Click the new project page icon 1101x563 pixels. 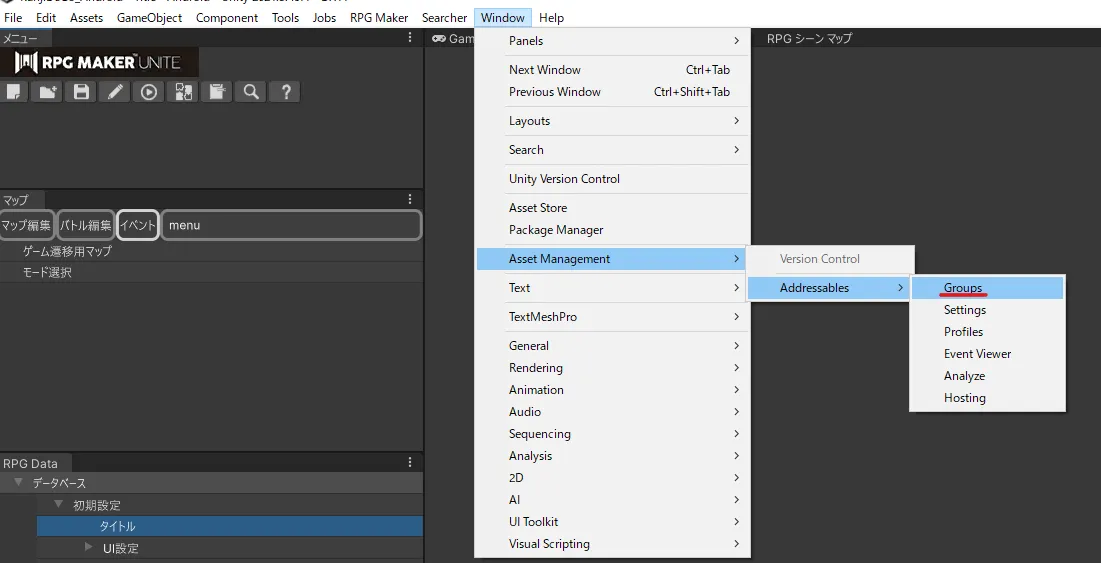coord(13,92)
